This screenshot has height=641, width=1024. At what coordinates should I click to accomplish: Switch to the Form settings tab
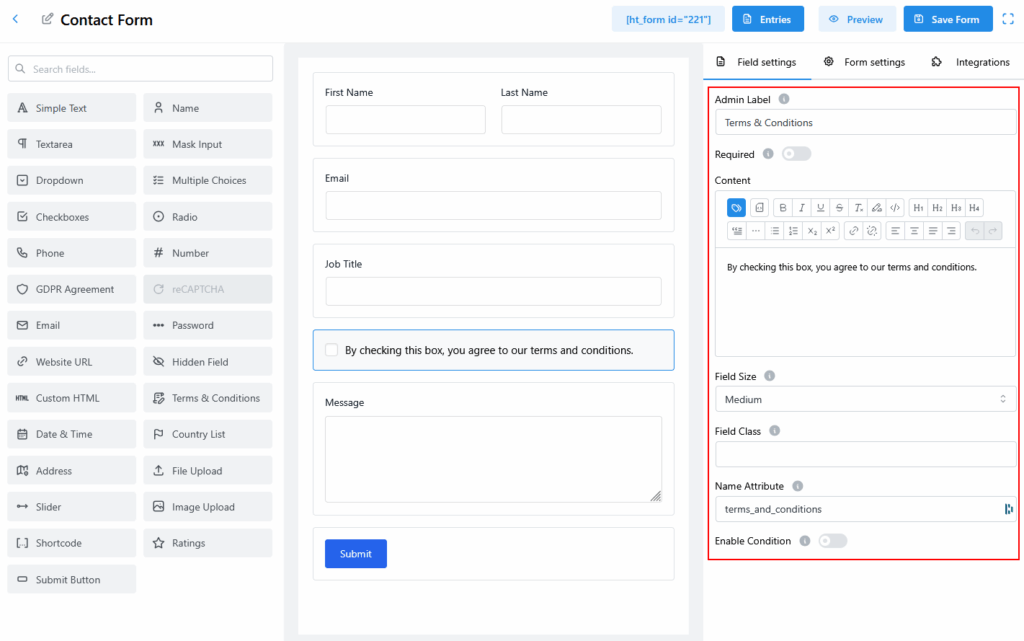pos(864,62)
